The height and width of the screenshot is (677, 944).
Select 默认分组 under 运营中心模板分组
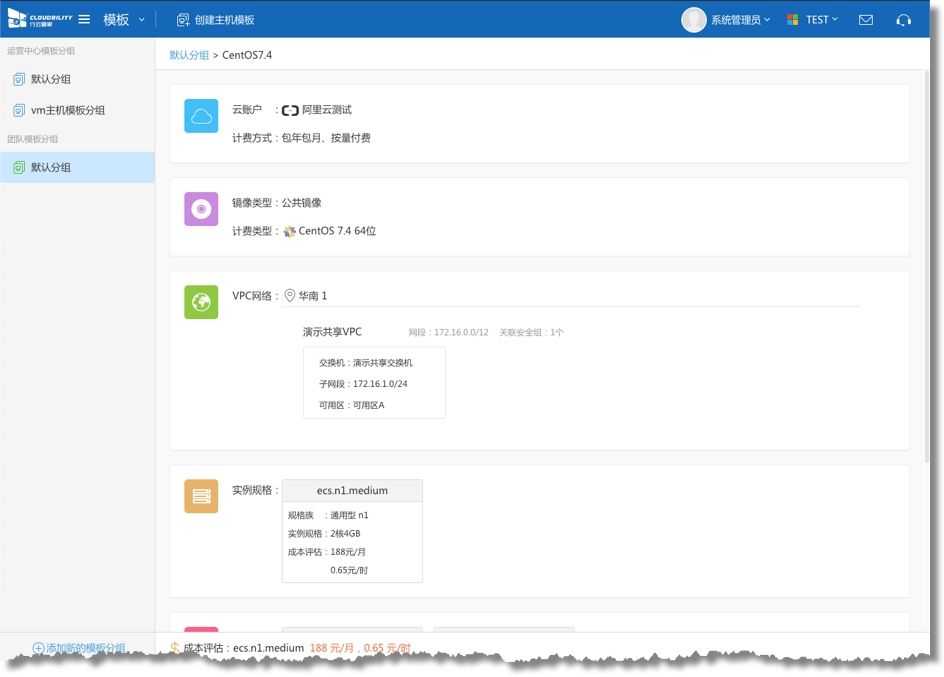coord(50,79)
